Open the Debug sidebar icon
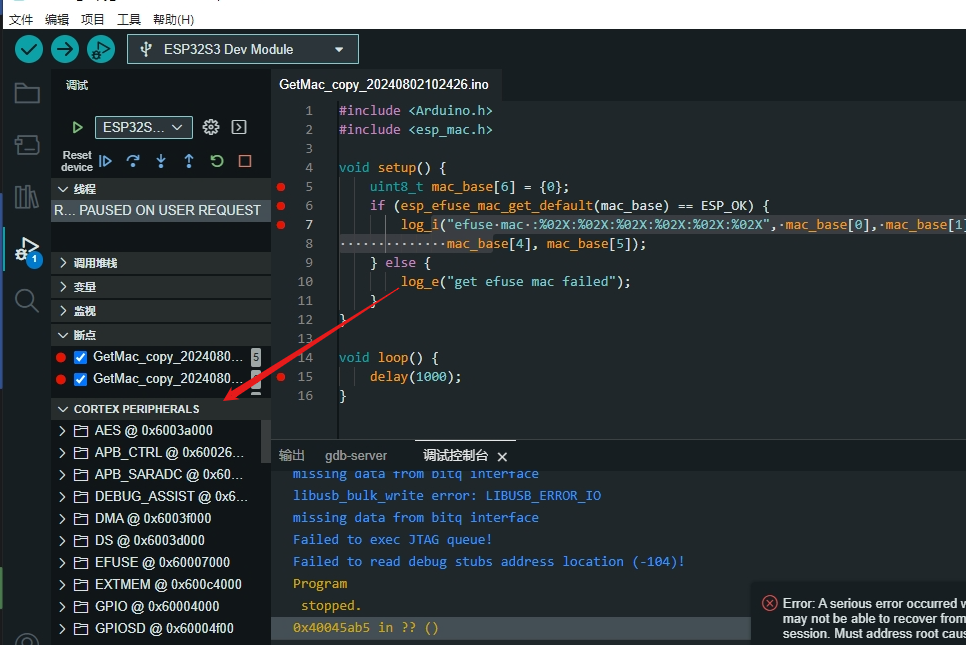Image resolution: width=966 pixels, height=645 pixels. point(27,251)
